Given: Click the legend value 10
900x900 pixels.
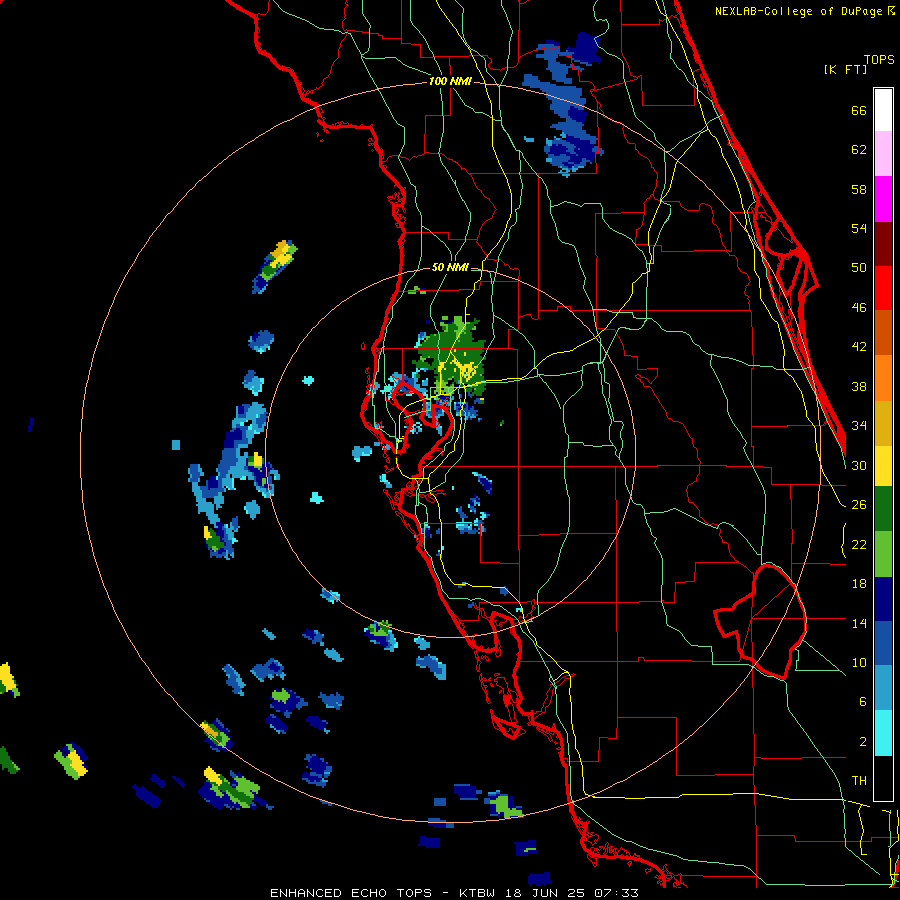Looking at the screenshot, I should tap(859, 662).
